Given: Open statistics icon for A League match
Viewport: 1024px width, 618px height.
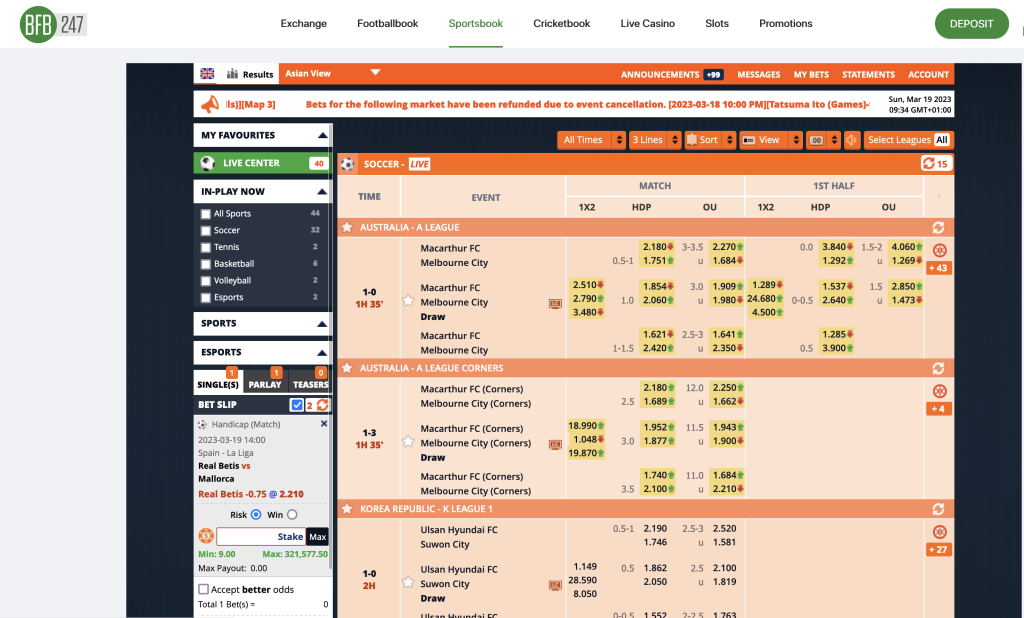Looking at the screenshot, I should point(939,250).
